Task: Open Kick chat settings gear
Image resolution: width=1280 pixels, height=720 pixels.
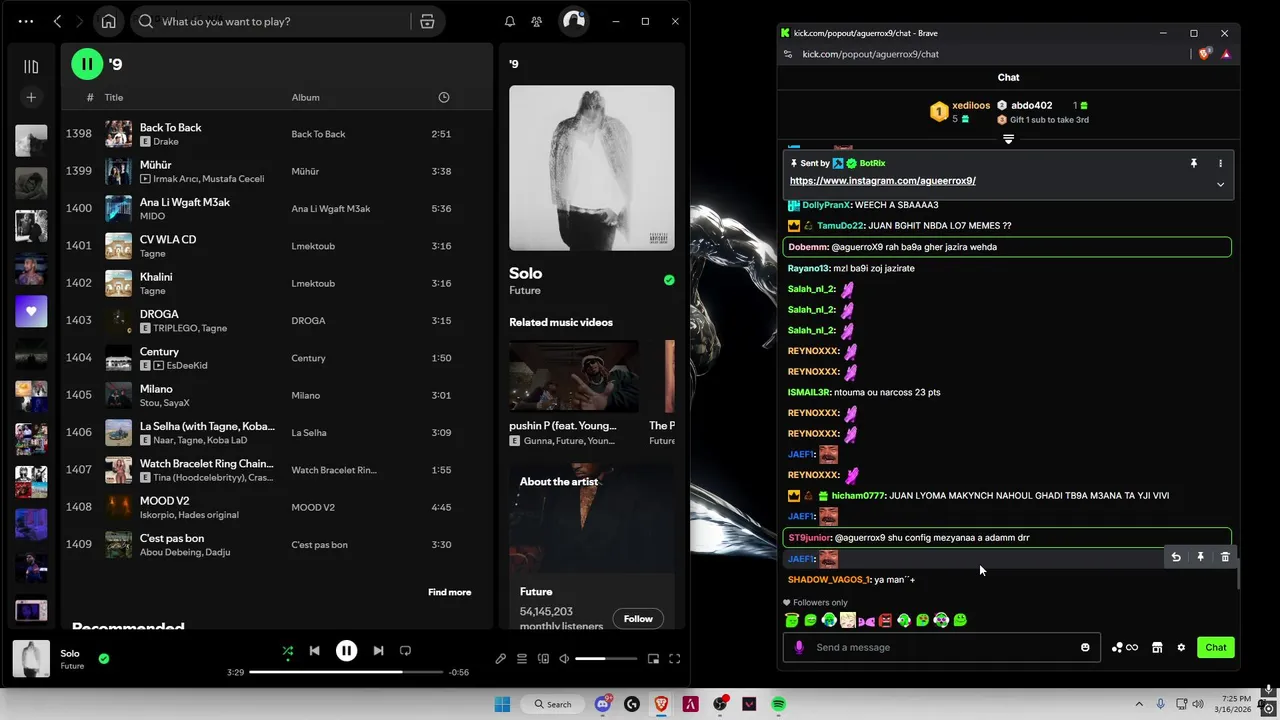Action: [1181, 647]
